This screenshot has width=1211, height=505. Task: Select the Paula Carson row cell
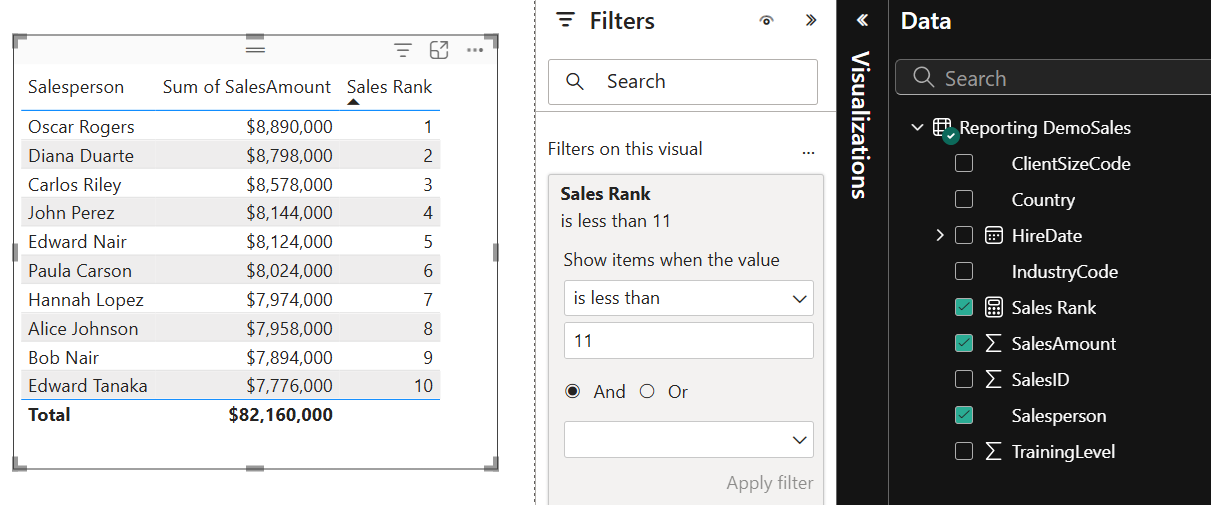coord(80,271)
